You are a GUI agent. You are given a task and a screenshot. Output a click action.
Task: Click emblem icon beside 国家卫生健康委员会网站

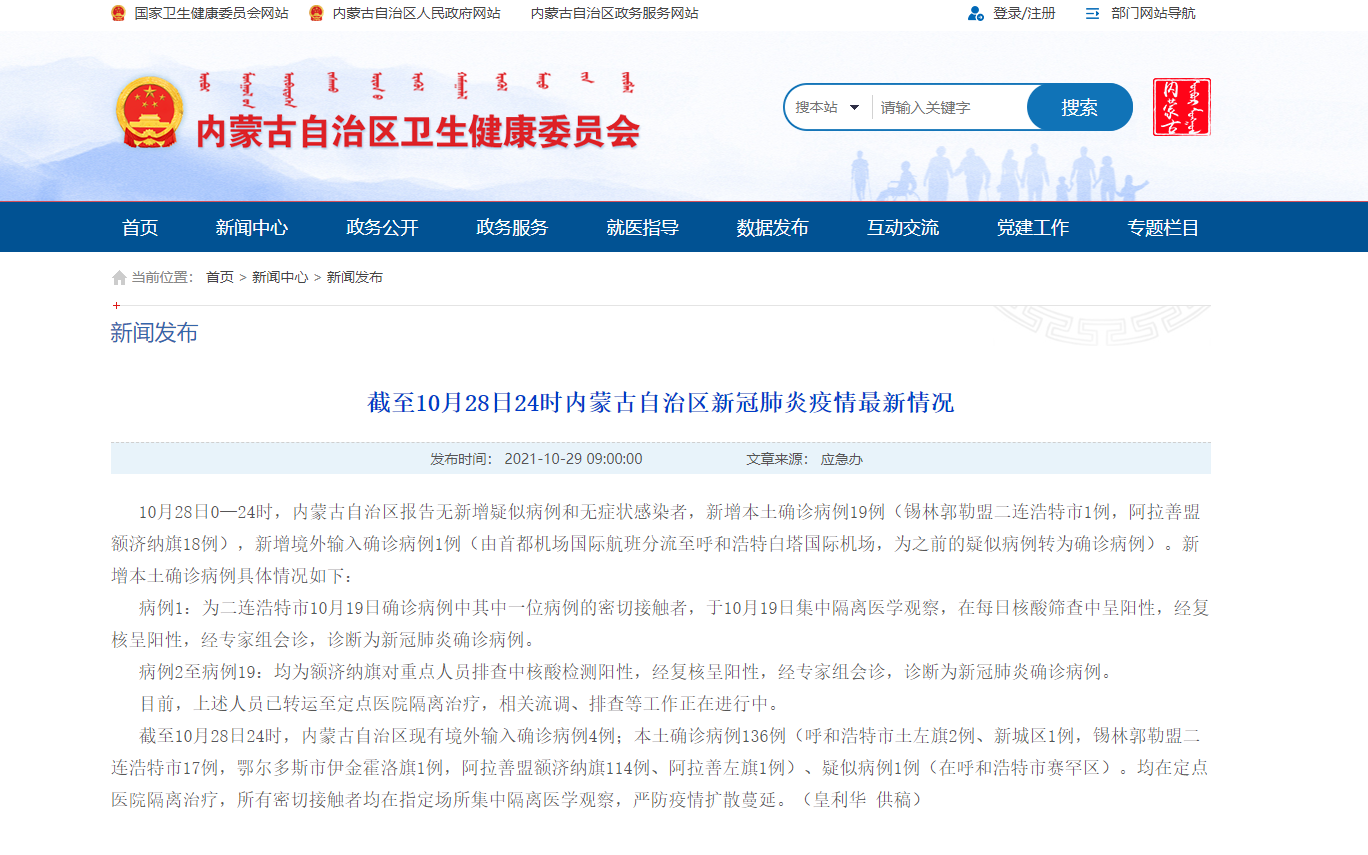click(118, 14)
